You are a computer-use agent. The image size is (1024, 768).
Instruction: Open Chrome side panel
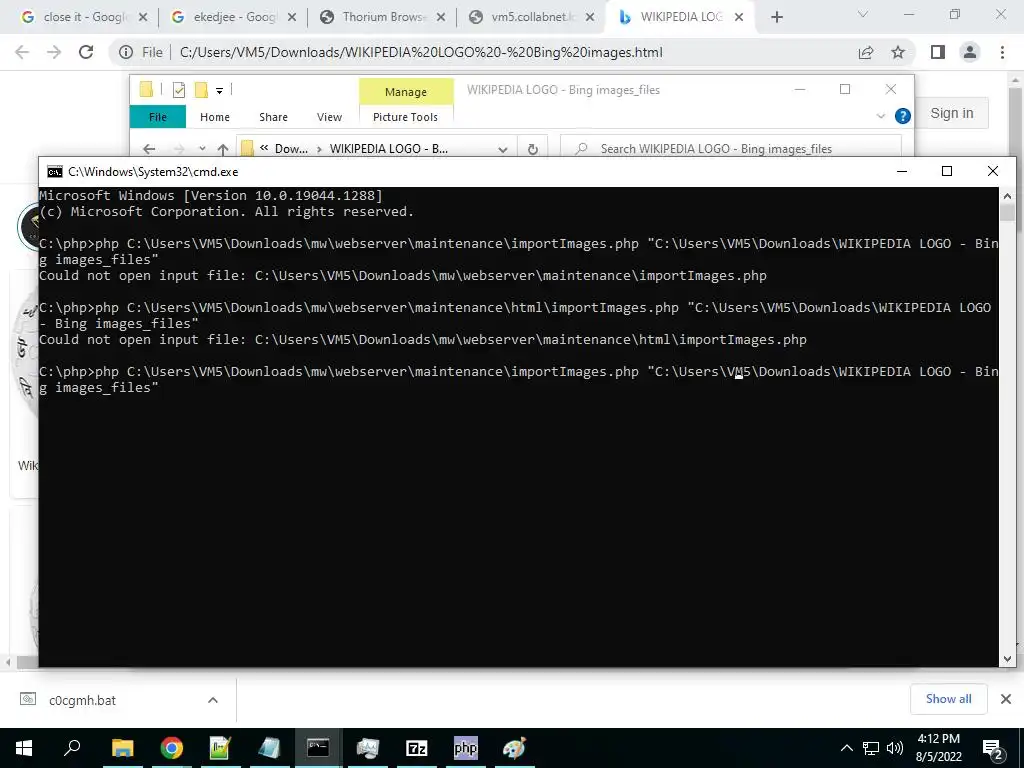[938, 52]
